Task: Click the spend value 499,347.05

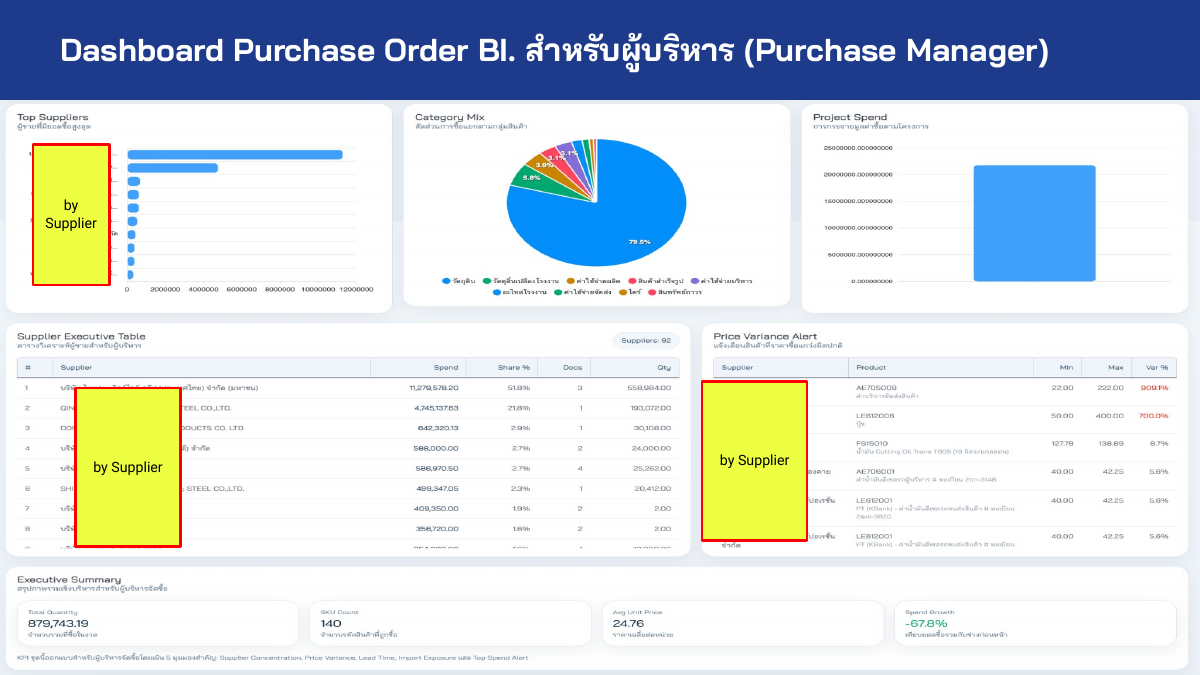Action: (439, 488)
